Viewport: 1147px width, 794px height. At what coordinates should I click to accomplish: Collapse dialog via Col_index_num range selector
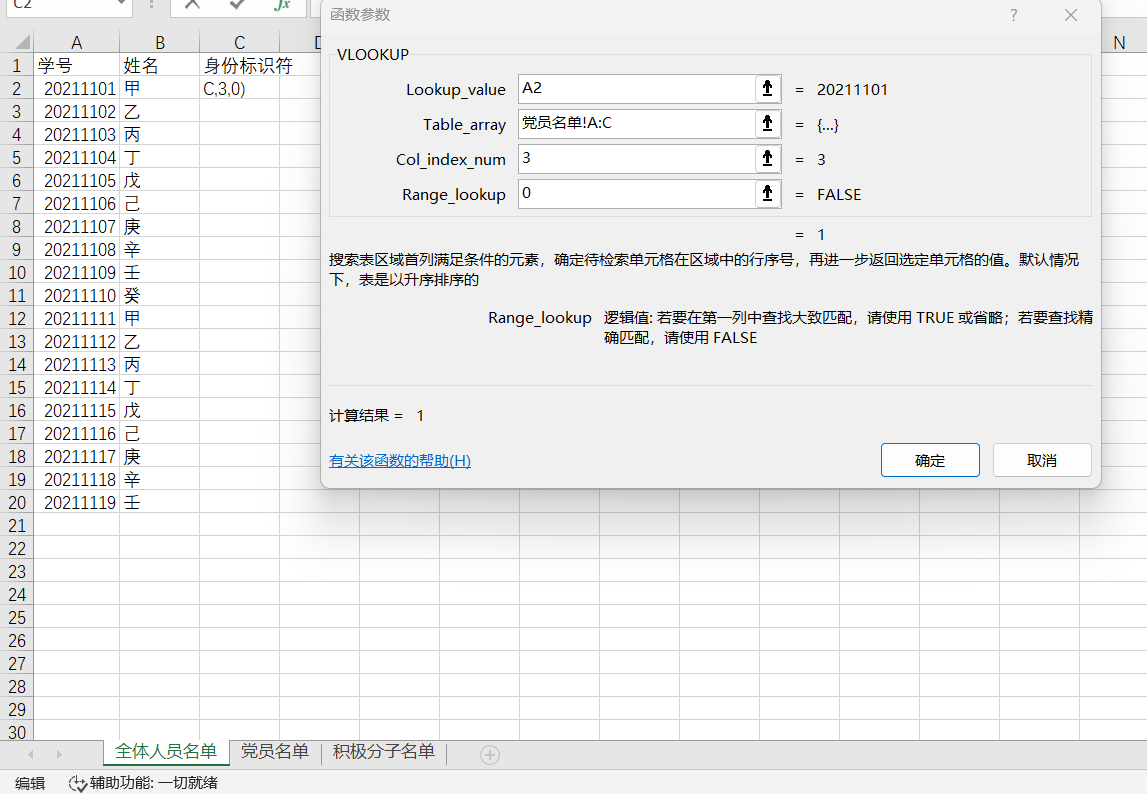click(767, 159)
